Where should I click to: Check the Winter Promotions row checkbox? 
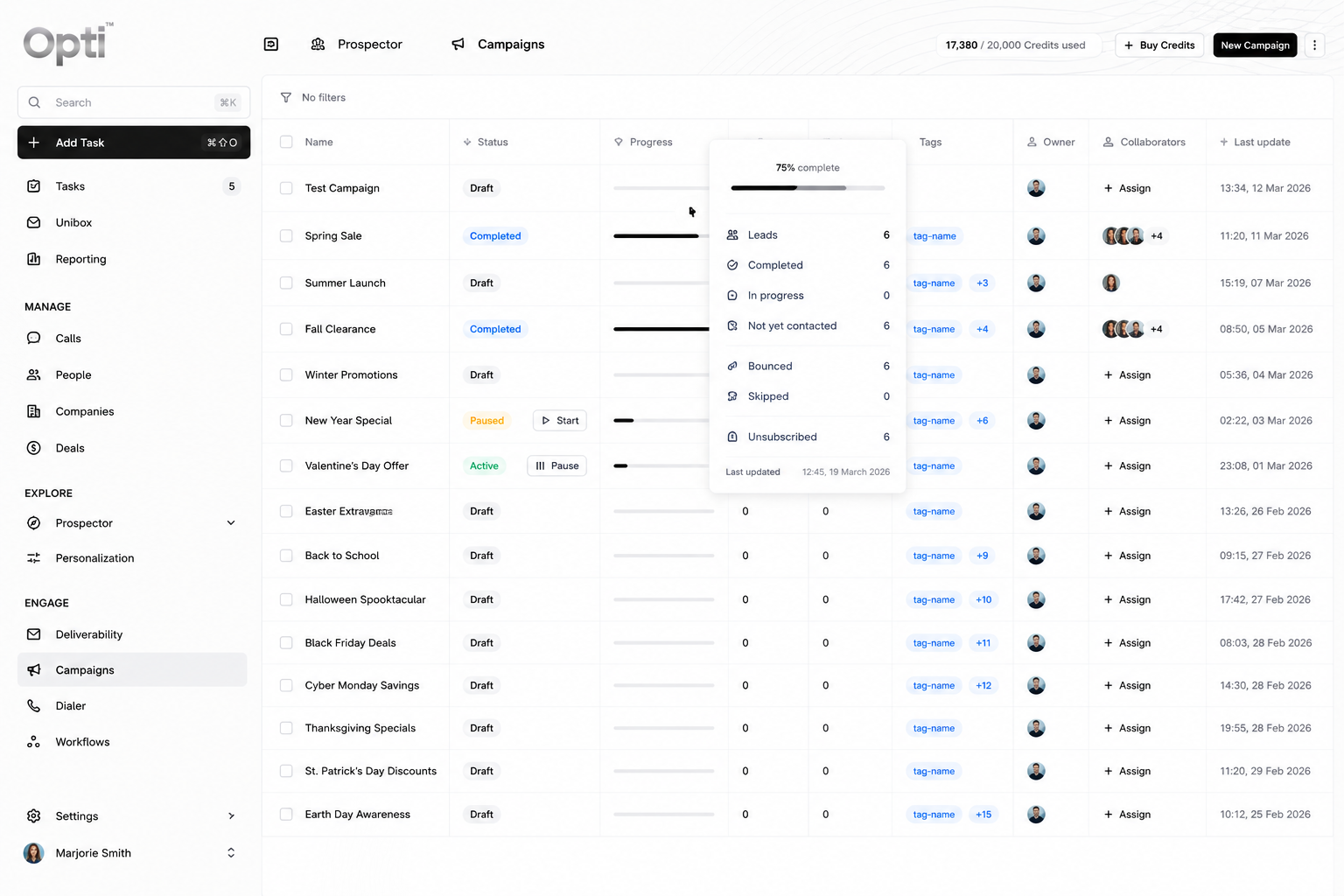click(286, 374)
